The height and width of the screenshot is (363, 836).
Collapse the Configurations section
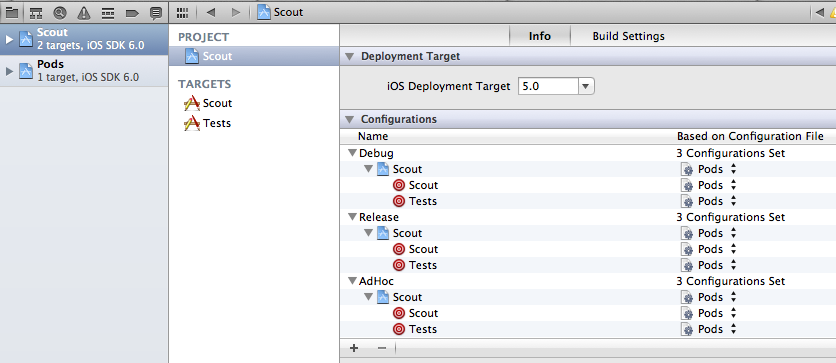coord(349,119)
